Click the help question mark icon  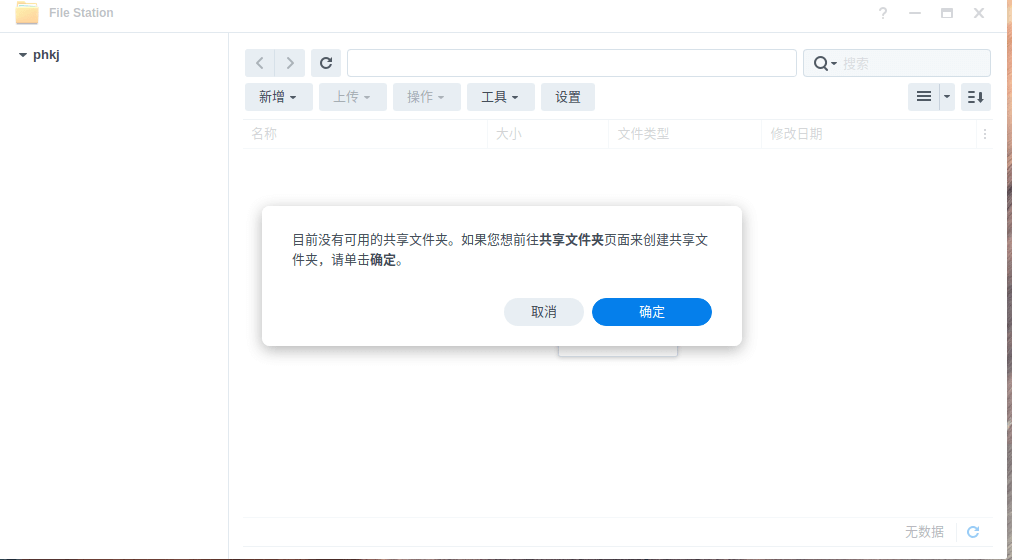pyautogui.click(x=883, y=13)
